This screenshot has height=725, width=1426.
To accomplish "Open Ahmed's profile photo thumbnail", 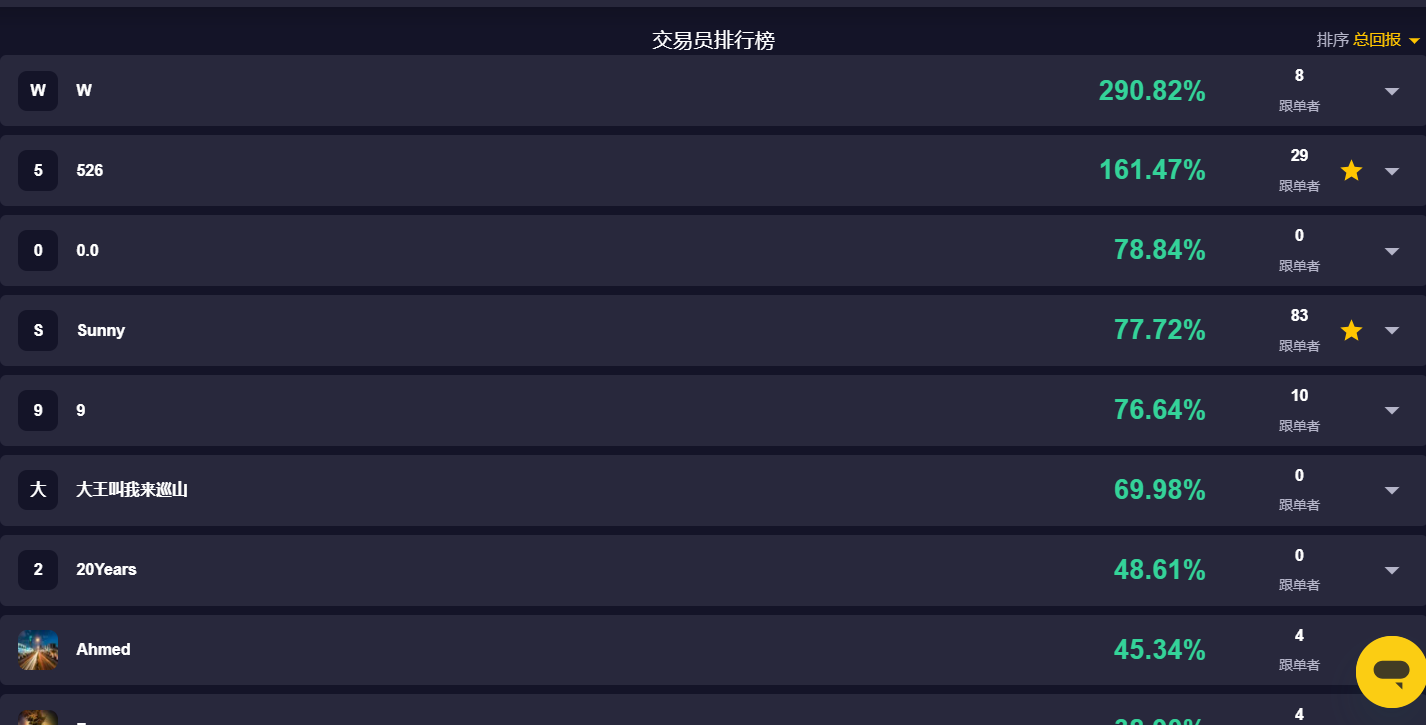I will coord(38,650).
